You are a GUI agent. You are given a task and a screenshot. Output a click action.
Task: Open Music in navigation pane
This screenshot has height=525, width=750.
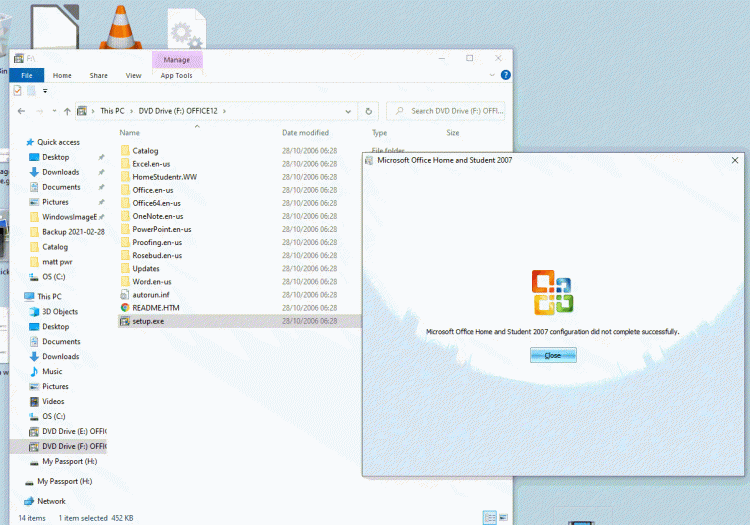click(x=52, y=371)
